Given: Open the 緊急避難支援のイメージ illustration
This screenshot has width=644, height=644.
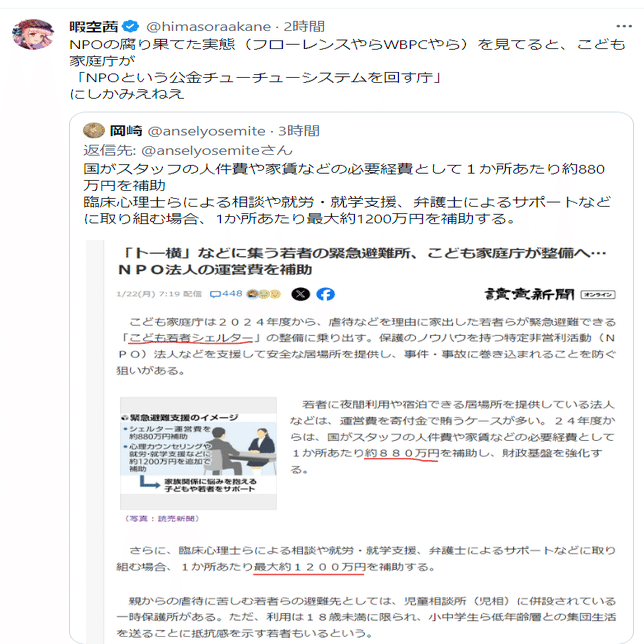Looking at the screenshot, I should tap(198, 453).
